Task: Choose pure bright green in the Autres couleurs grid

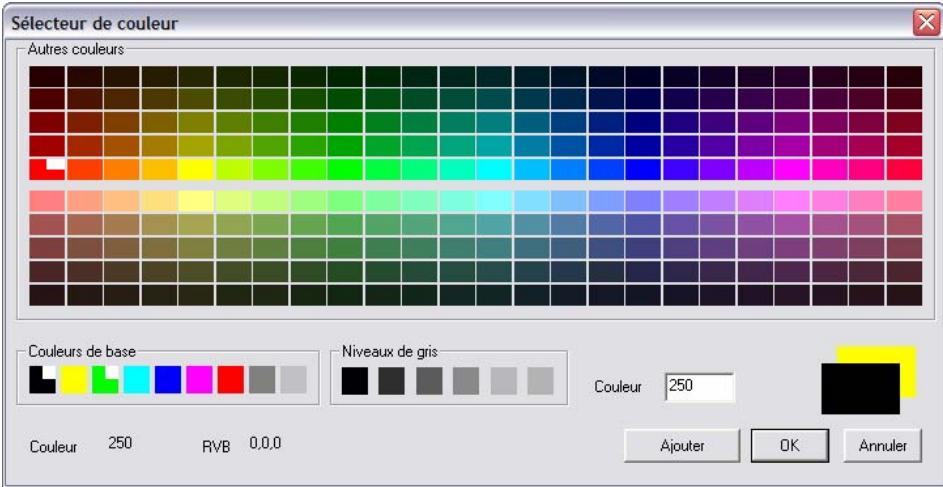Action: click(x=345, y=170)
